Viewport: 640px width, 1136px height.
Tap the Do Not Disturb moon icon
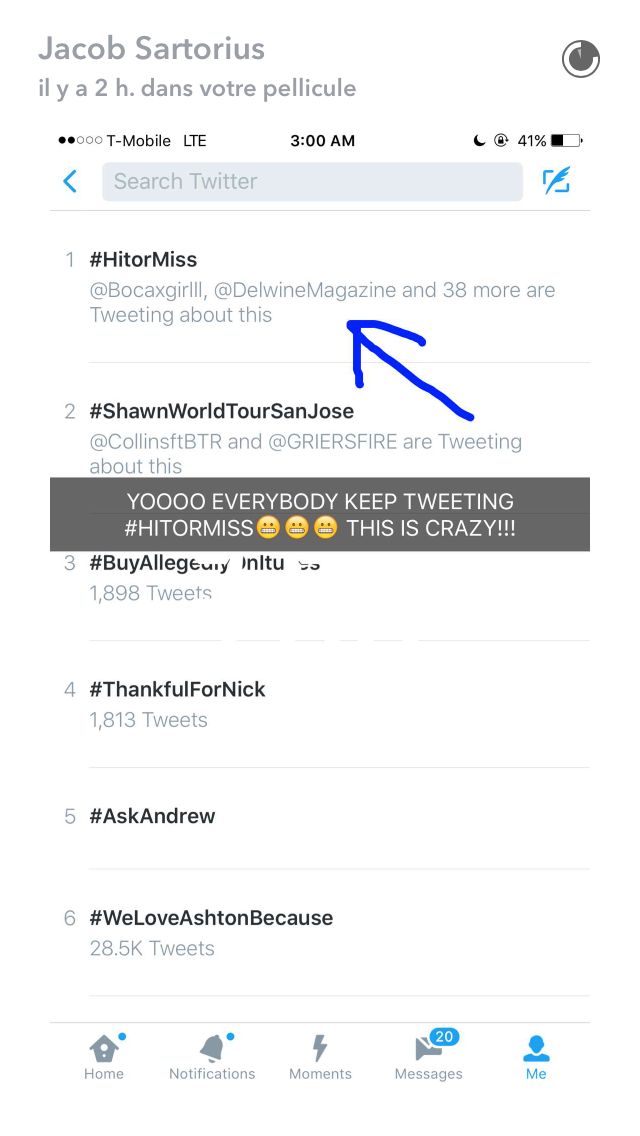click(x=479, y=141)
